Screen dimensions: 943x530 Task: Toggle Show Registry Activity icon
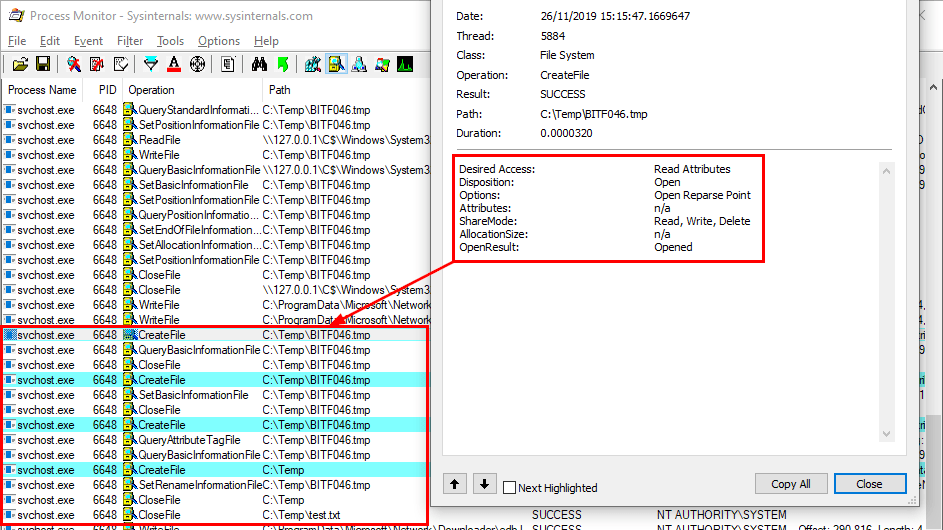(313, 64)
